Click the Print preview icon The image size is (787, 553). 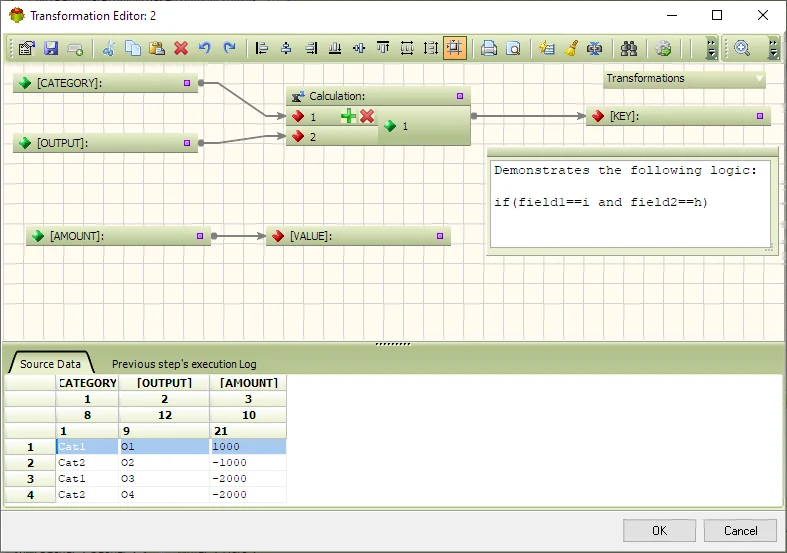[513, 48]
